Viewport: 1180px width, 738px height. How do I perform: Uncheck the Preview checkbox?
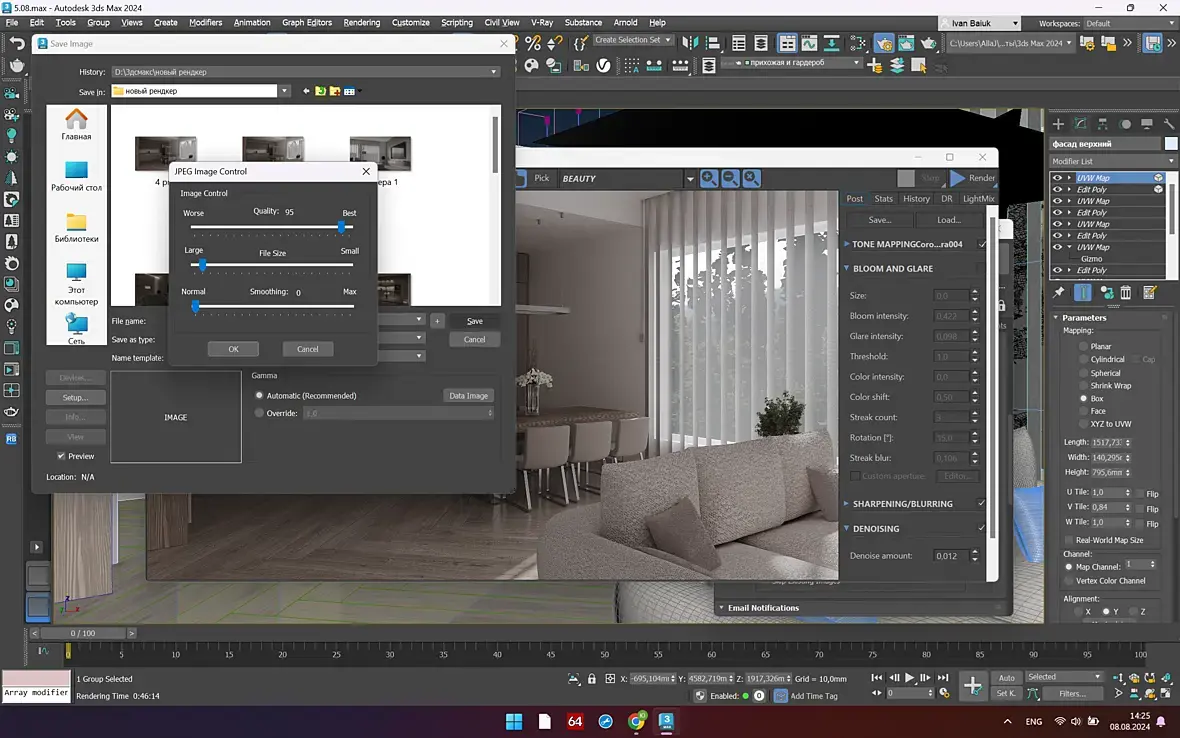(x=61, y=456)
